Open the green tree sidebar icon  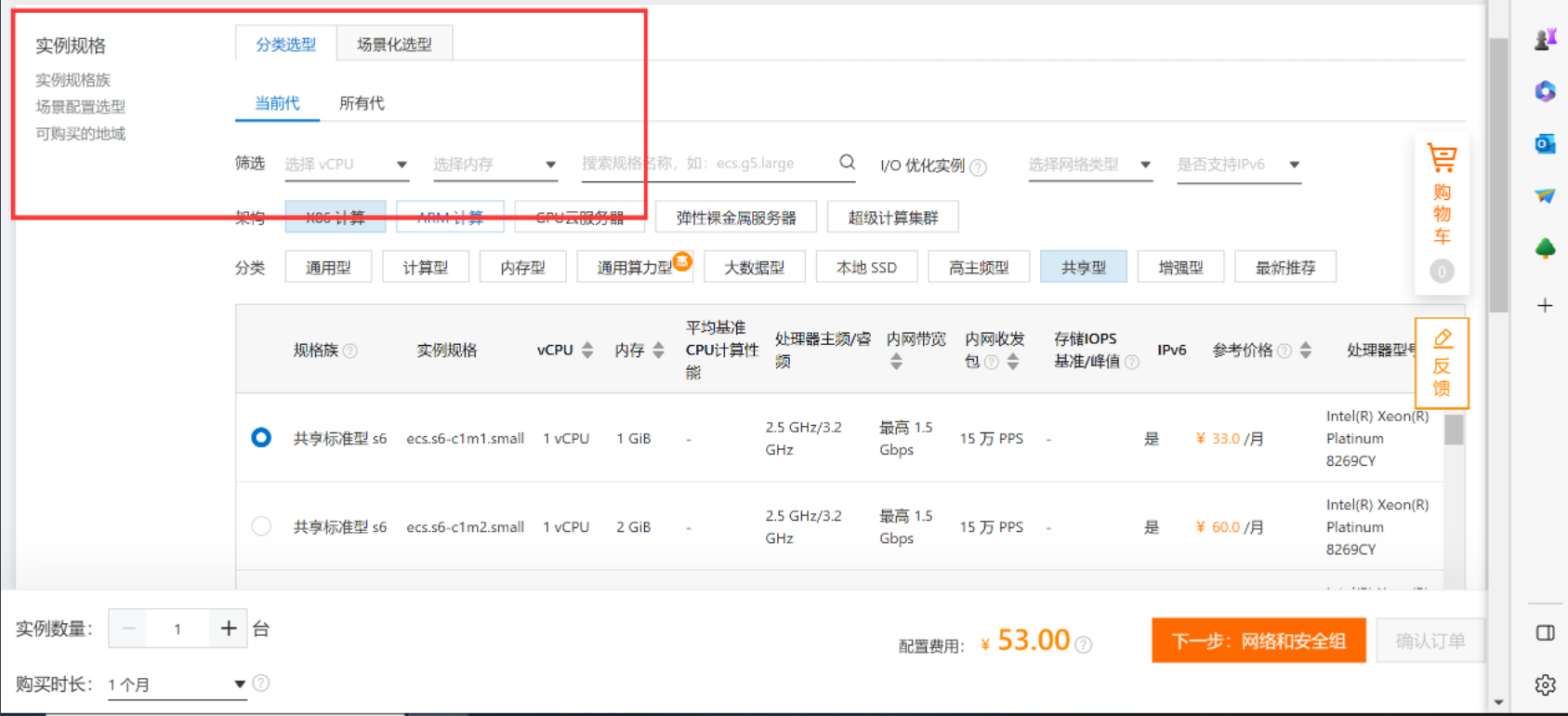[x=1545, y=249]
